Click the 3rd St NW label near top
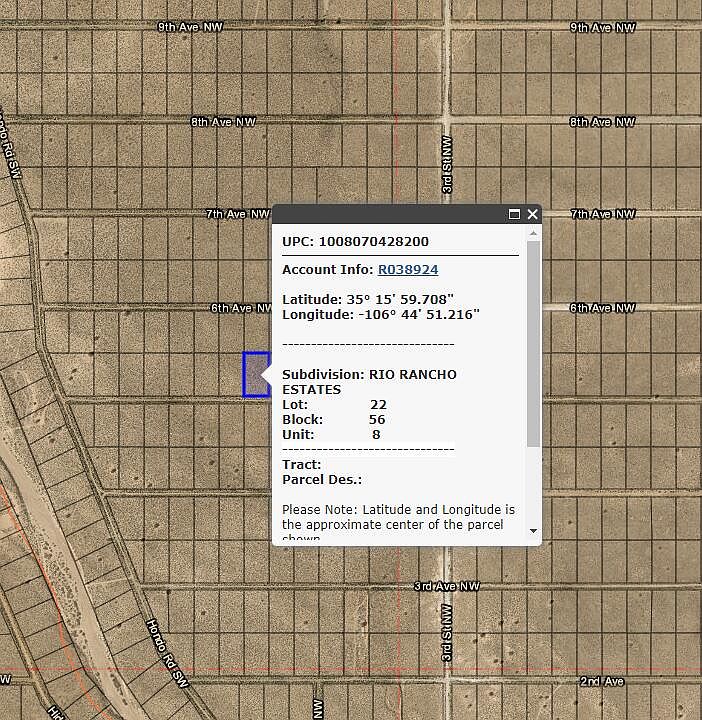The image size is (702, 720). pyautogui.click(x=448, y=166)
